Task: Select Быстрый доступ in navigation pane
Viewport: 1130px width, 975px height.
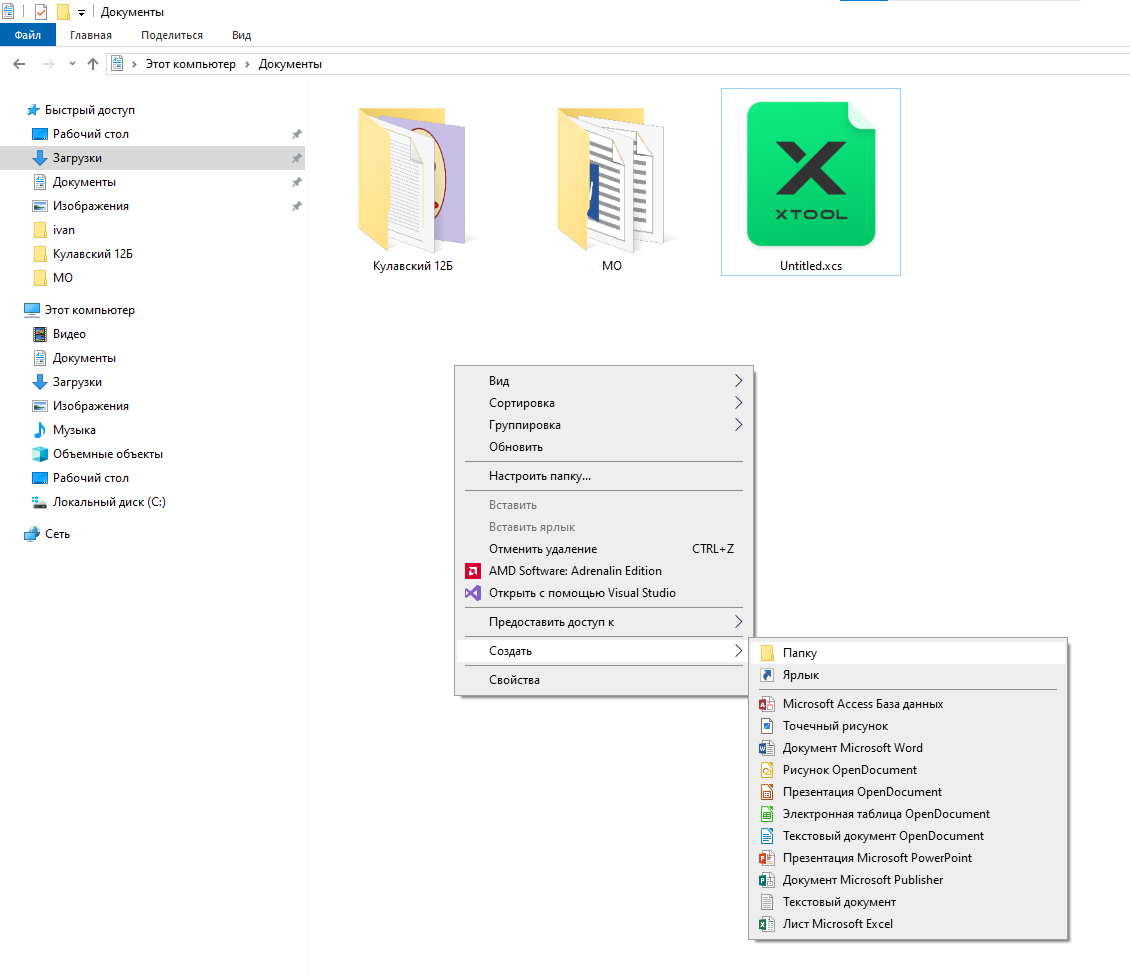Action: tap(89, 110)
